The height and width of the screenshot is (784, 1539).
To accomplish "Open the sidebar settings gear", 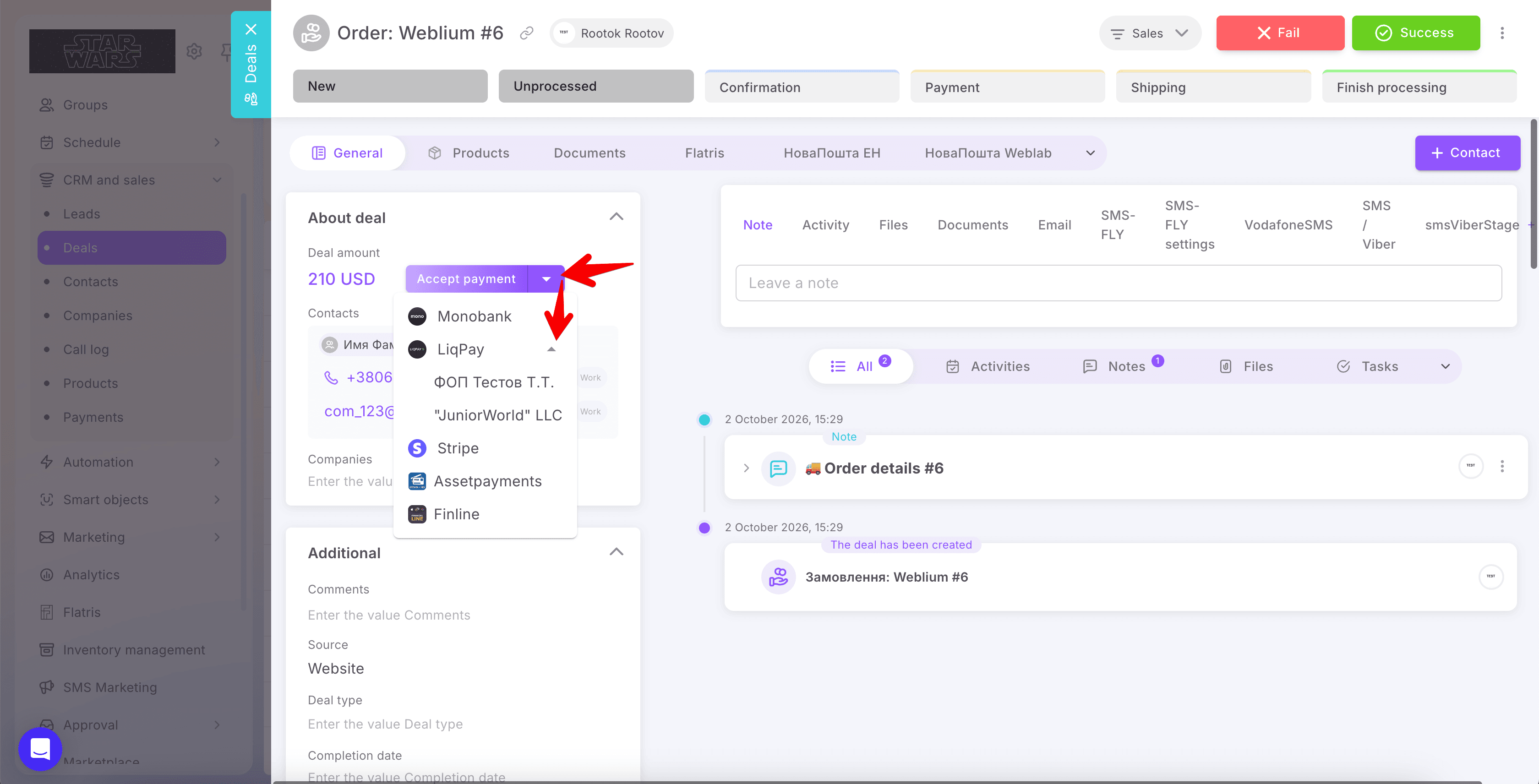I will point(194,51).
